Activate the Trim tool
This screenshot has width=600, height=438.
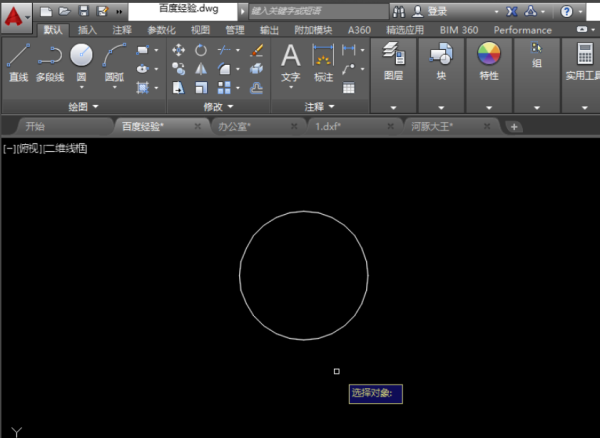[224, 50]
